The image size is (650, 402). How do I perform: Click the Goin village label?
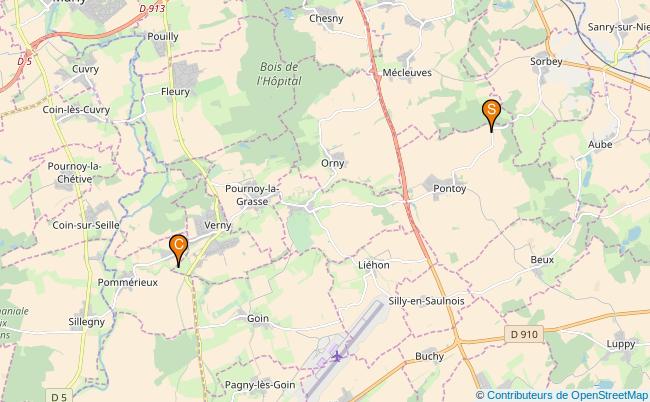[x=258, y=318]
